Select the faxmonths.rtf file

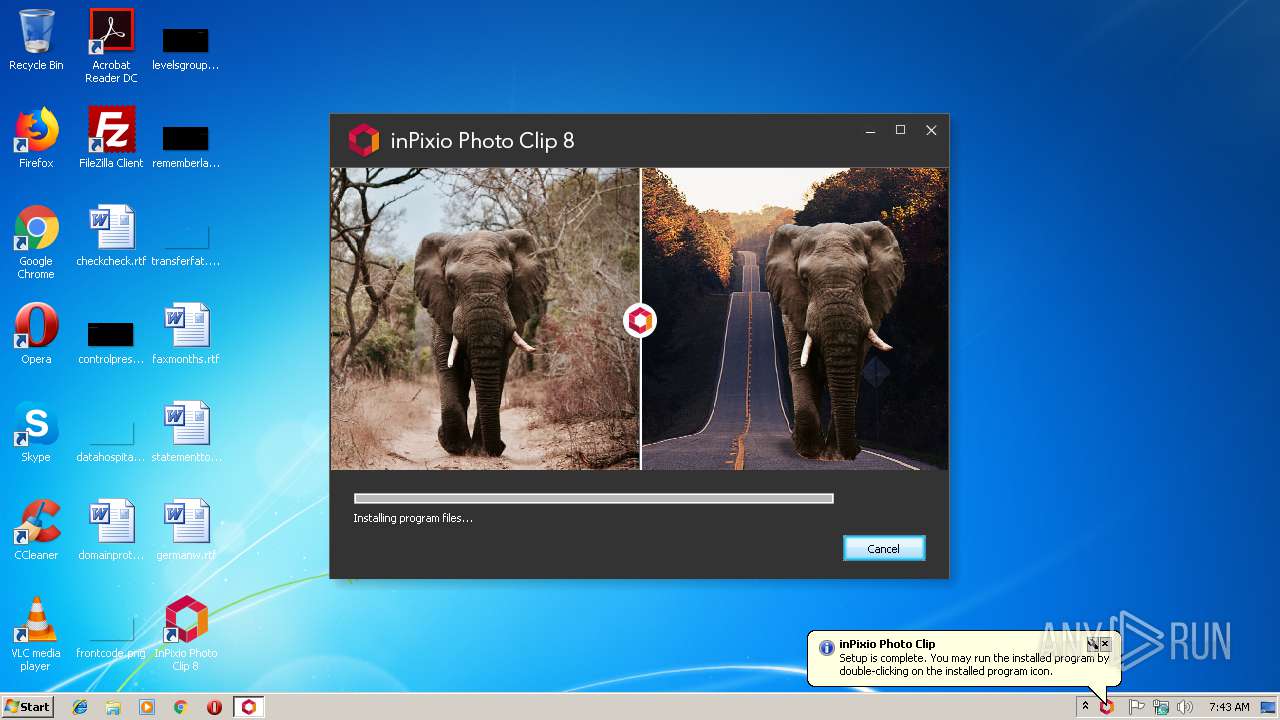(186, 334)
